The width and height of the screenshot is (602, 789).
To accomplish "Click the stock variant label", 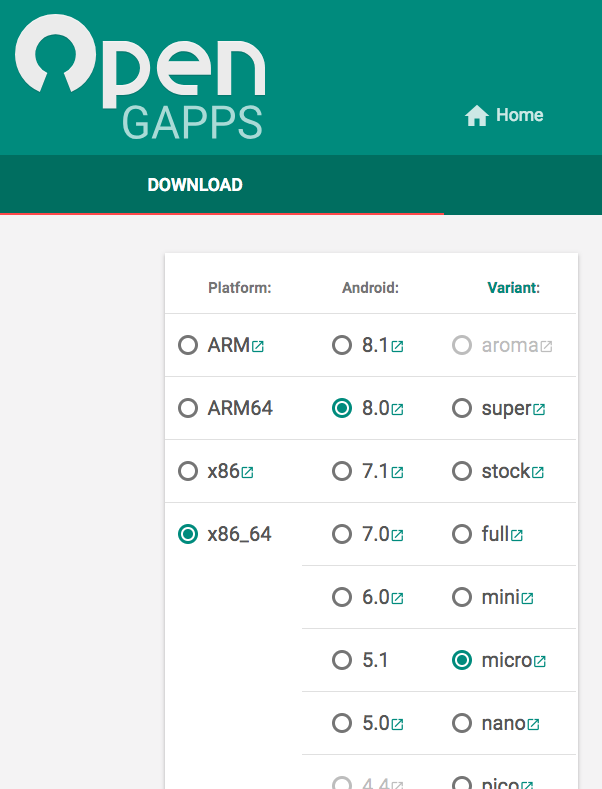I will click(506, 471).
